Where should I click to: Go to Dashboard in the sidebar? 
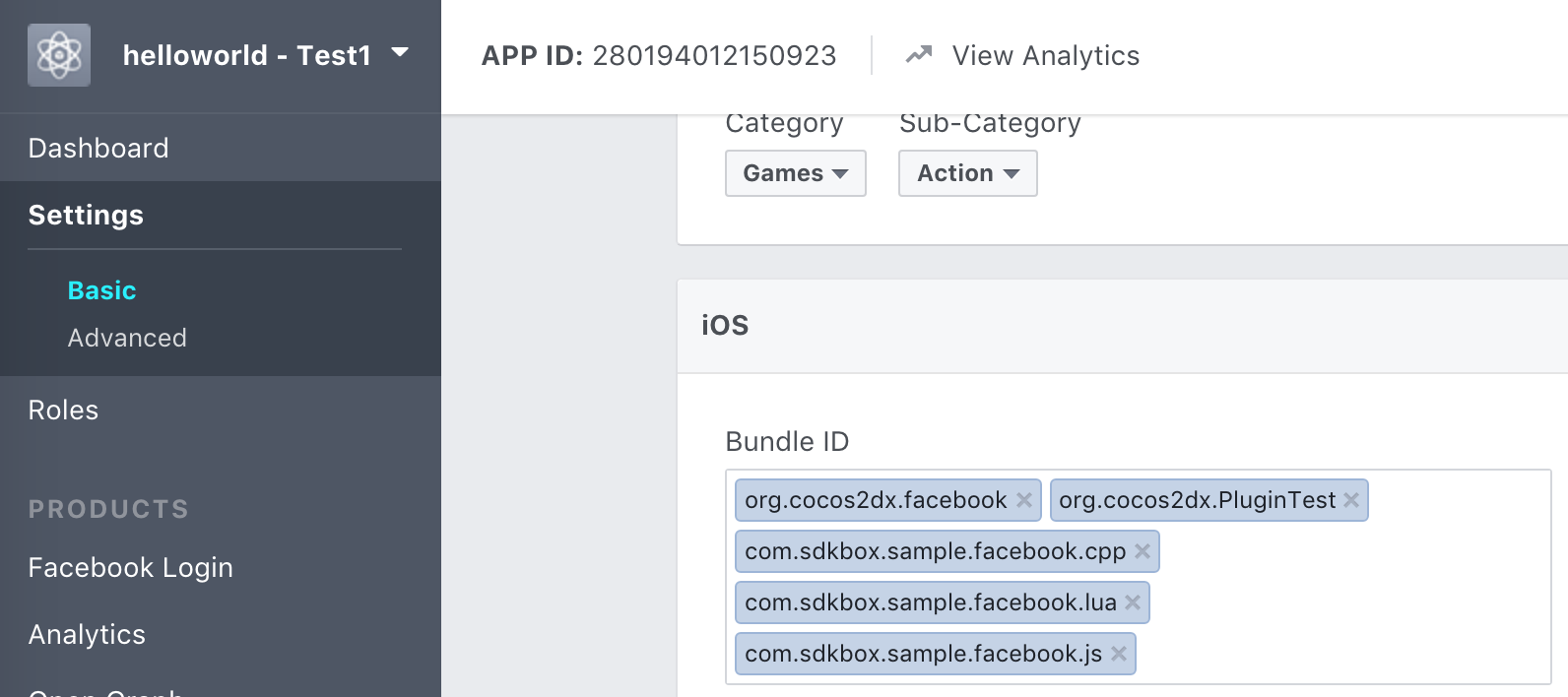coord(98,148)
